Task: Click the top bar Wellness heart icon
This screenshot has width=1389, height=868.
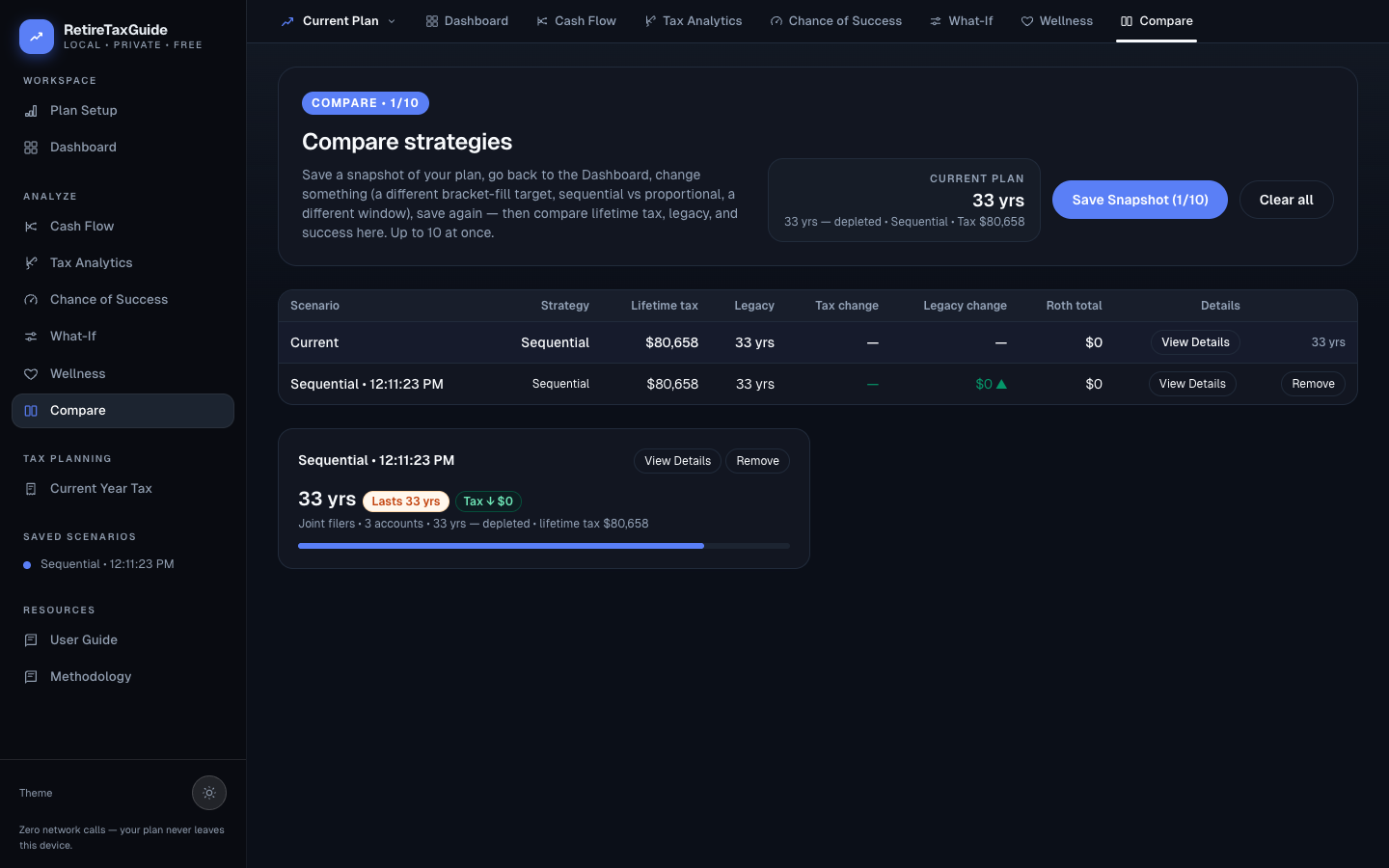Action: [1027, 21]
